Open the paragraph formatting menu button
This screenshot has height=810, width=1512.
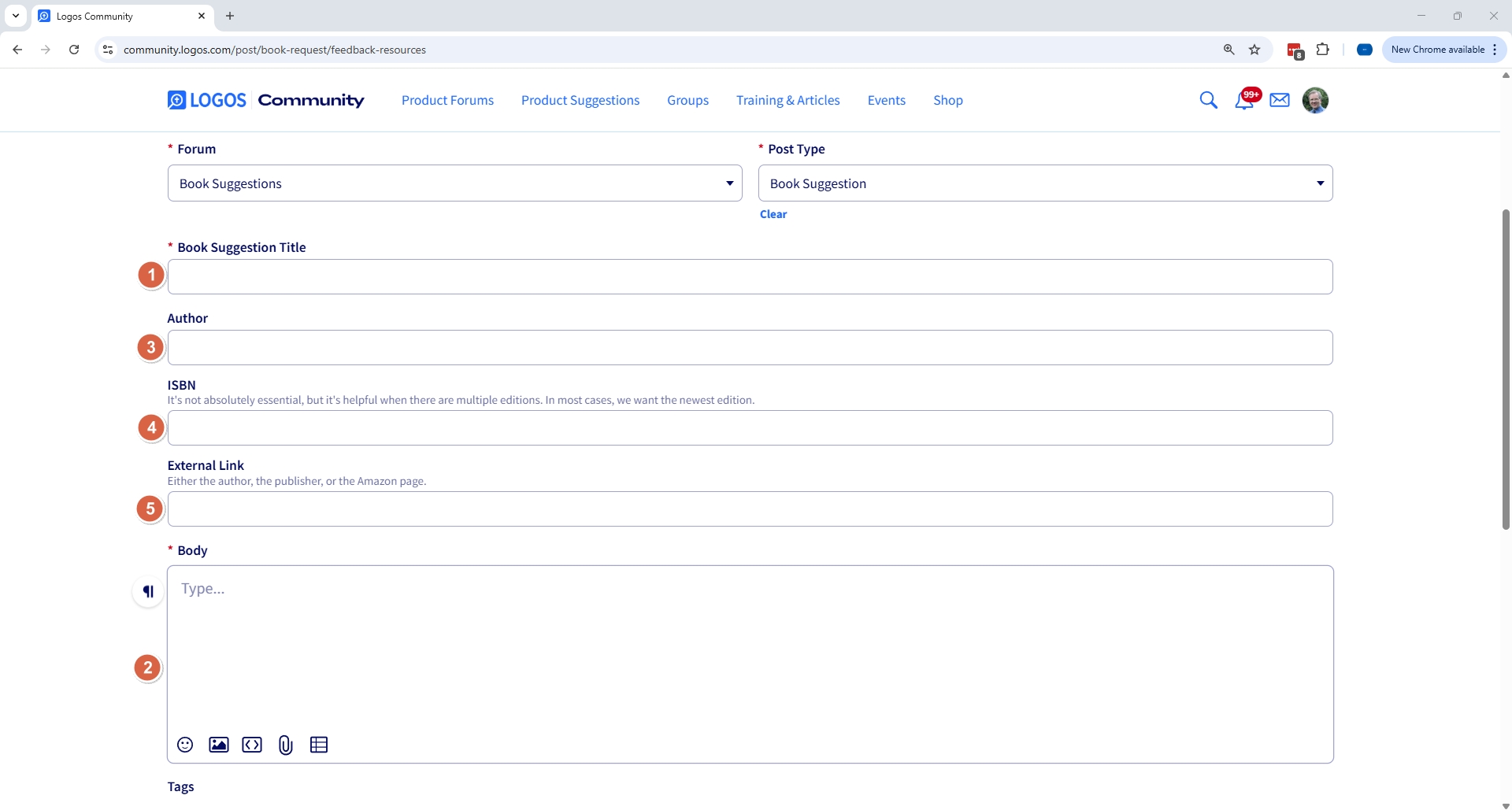pyautogui.click(x=148, y=591)
